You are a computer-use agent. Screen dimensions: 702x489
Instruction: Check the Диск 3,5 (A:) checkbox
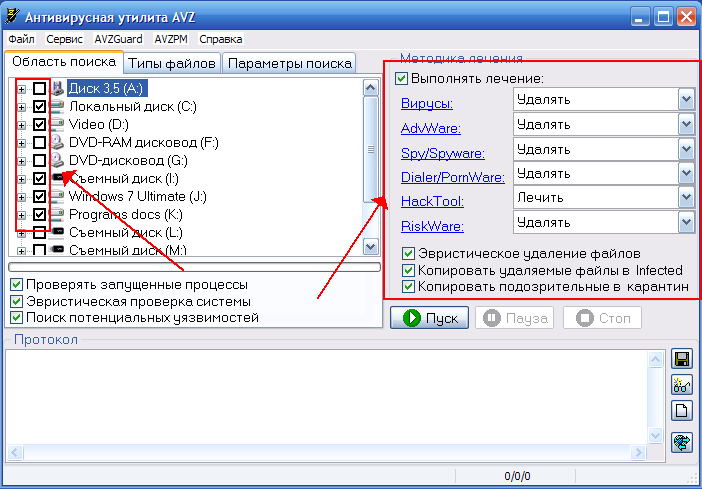(39, 89)
